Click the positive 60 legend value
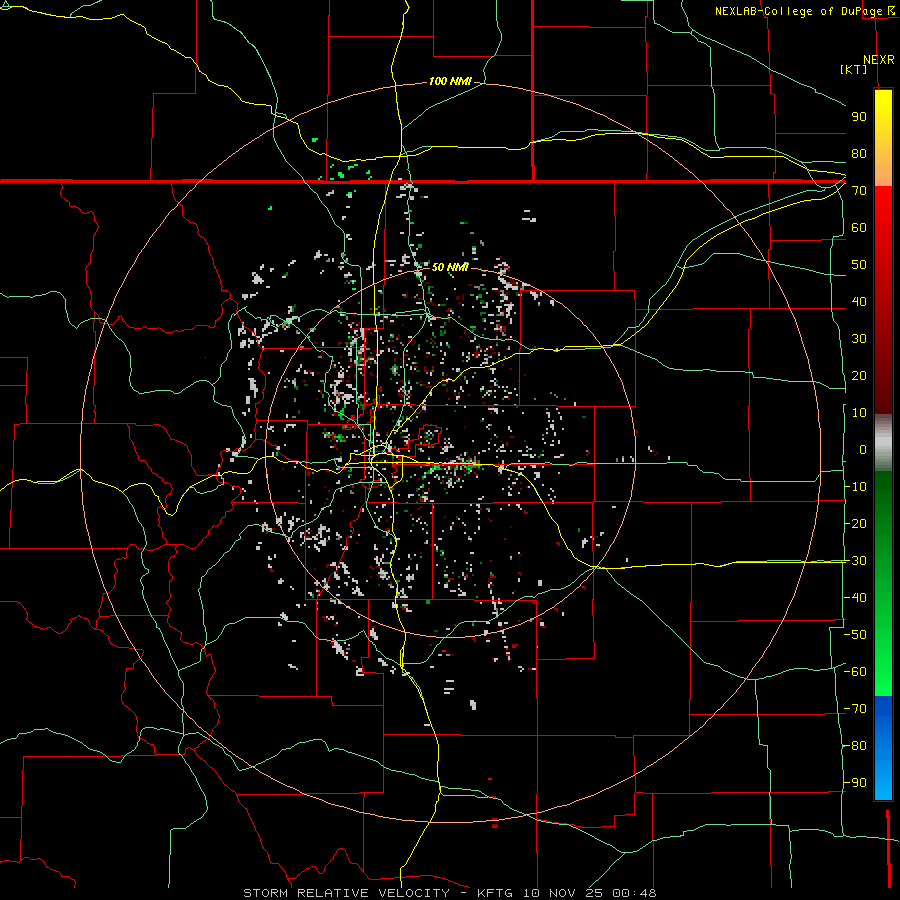900x900 pixels. pyautogui.click(x=859, y=228)
